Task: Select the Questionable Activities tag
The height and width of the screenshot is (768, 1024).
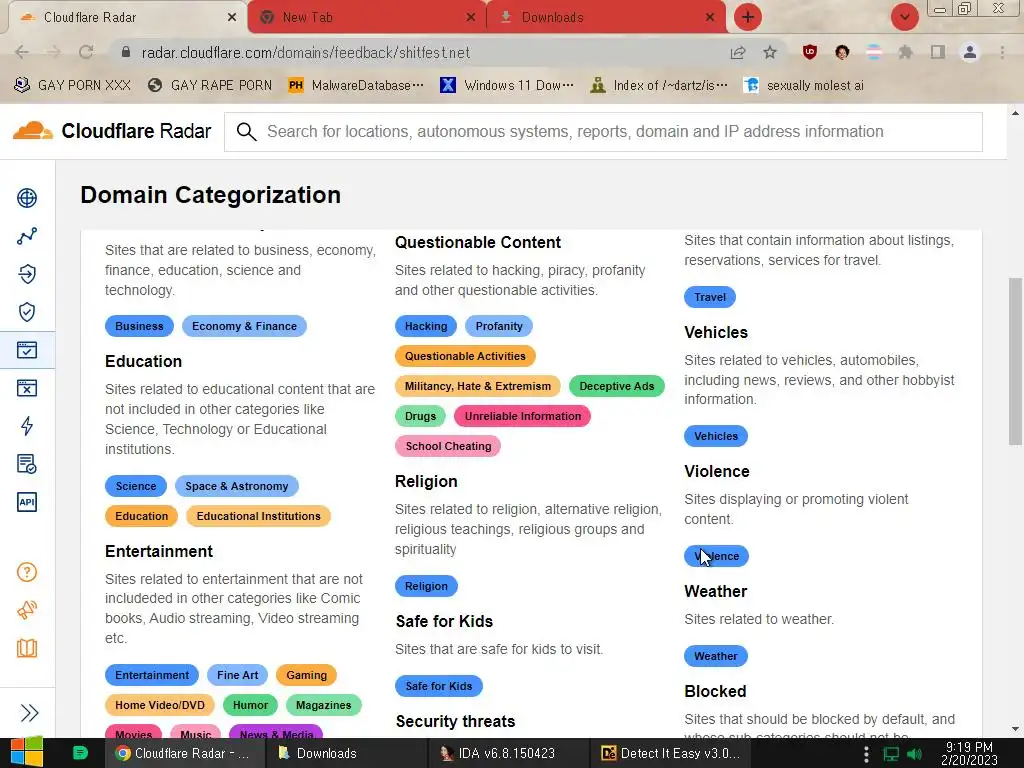Action: 465,356
